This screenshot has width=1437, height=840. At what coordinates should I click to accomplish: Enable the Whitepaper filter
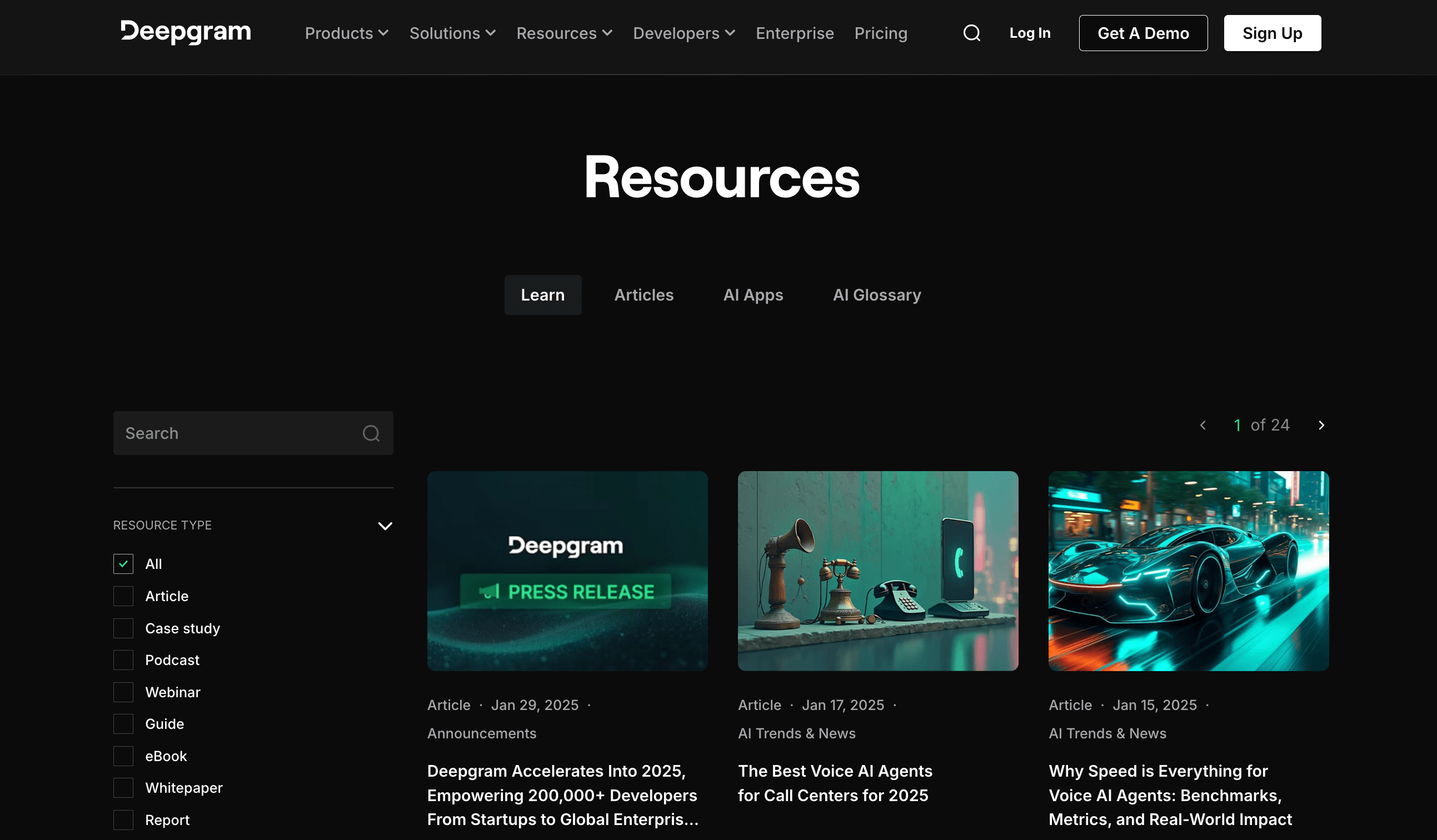(x=123, y=788)
